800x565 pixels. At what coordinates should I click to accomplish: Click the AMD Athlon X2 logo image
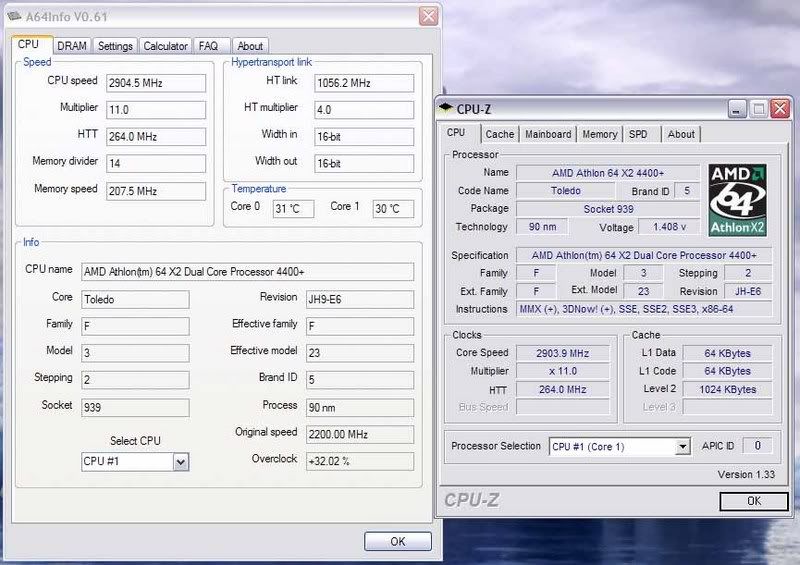(x=737, y=200)
